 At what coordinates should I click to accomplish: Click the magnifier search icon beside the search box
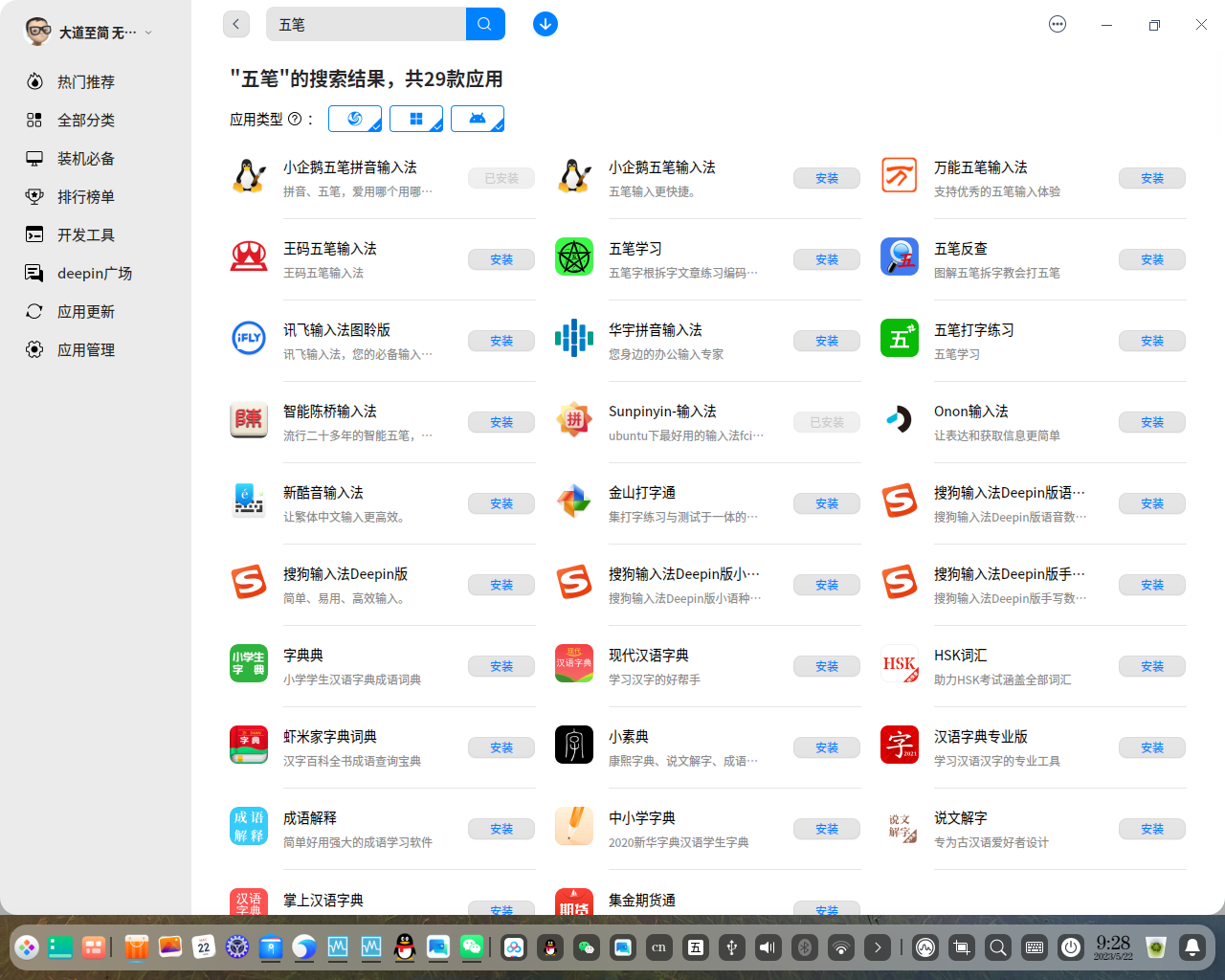[484, 24]
